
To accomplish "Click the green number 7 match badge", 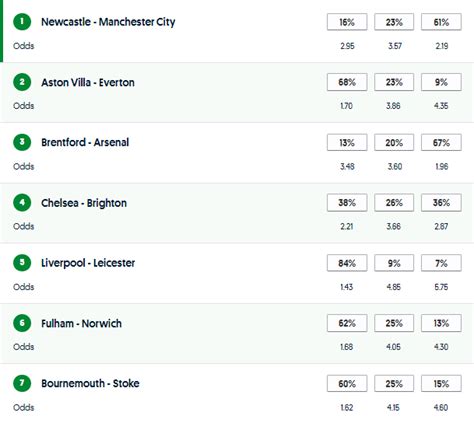I will click(22, 383).
